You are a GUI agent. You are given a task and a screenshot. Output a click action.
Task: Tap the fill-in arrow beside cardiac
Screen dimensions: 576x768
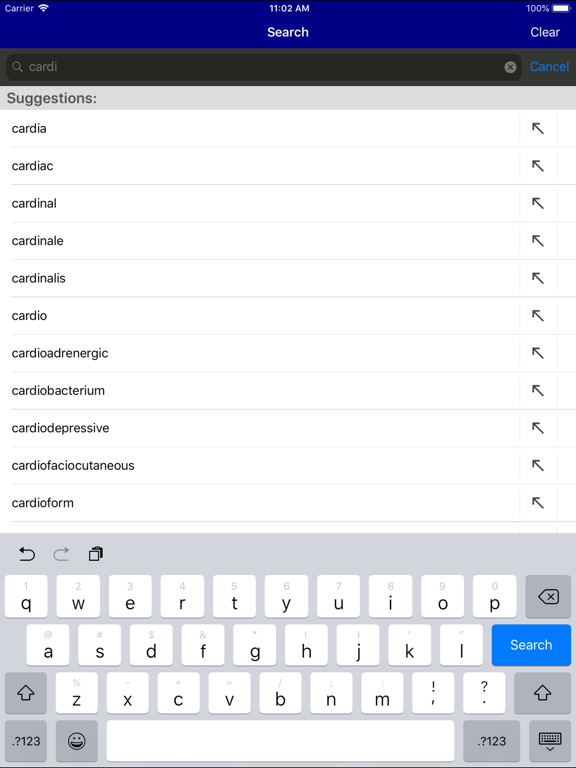[538, 166]
